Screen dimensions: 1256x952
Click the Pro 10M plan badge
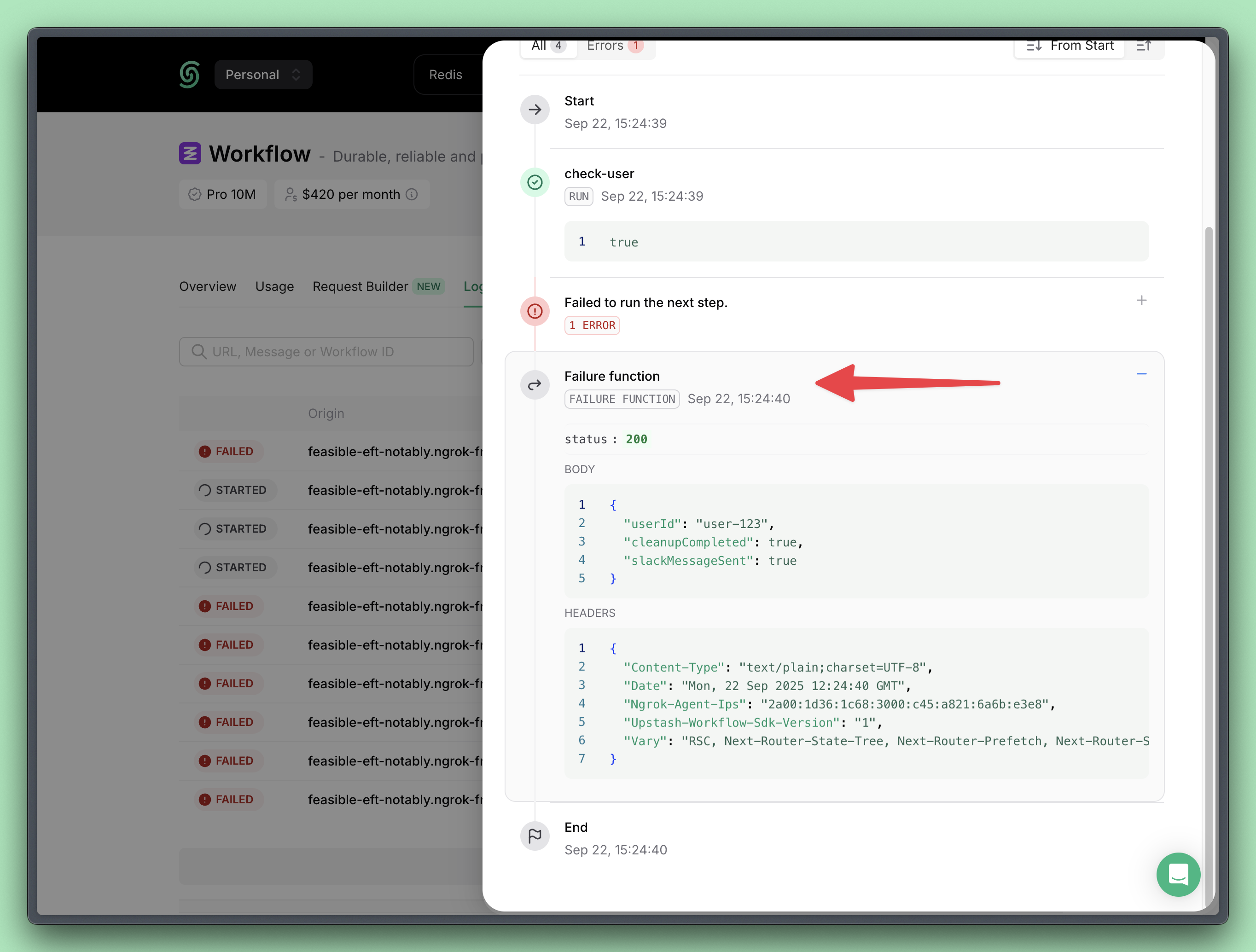222,195
